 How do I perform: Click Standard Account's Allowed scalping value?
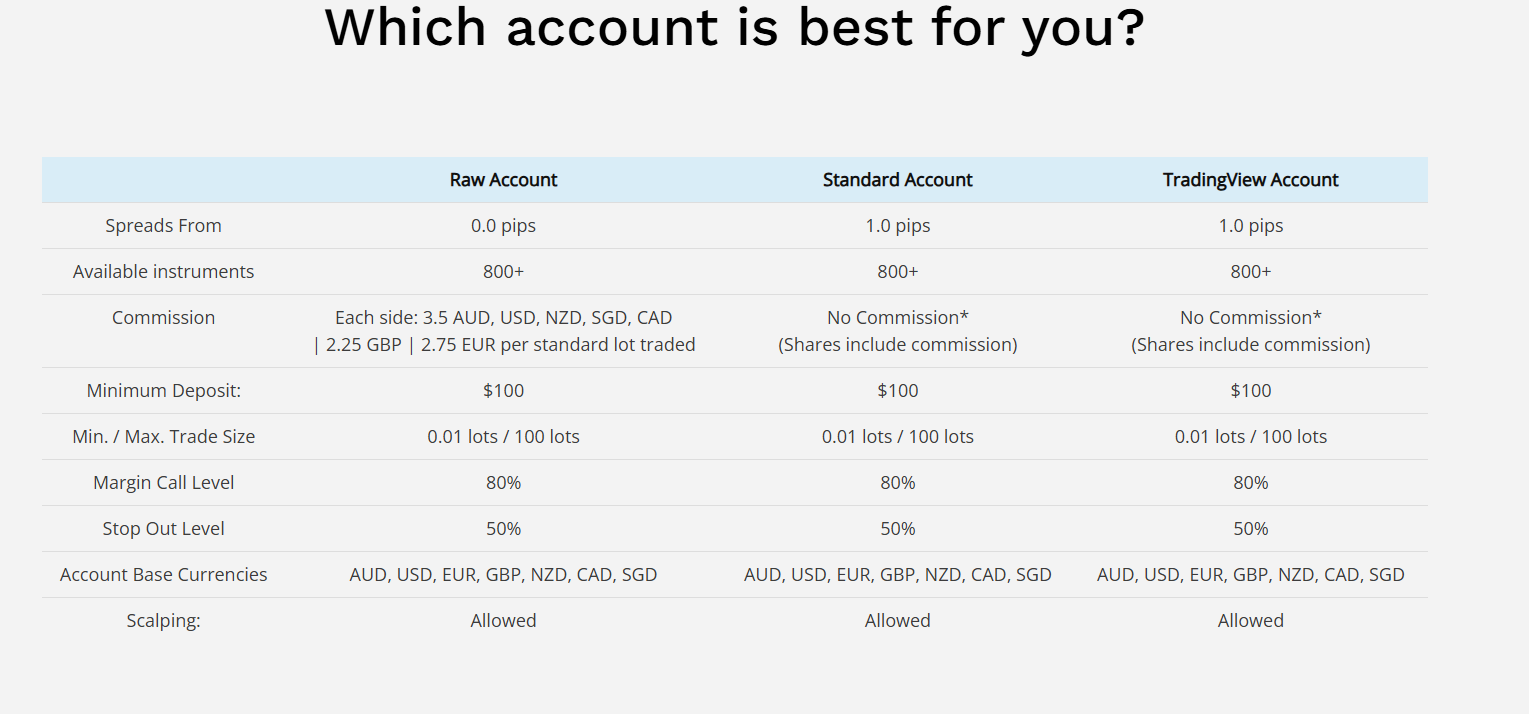point(897,621)
